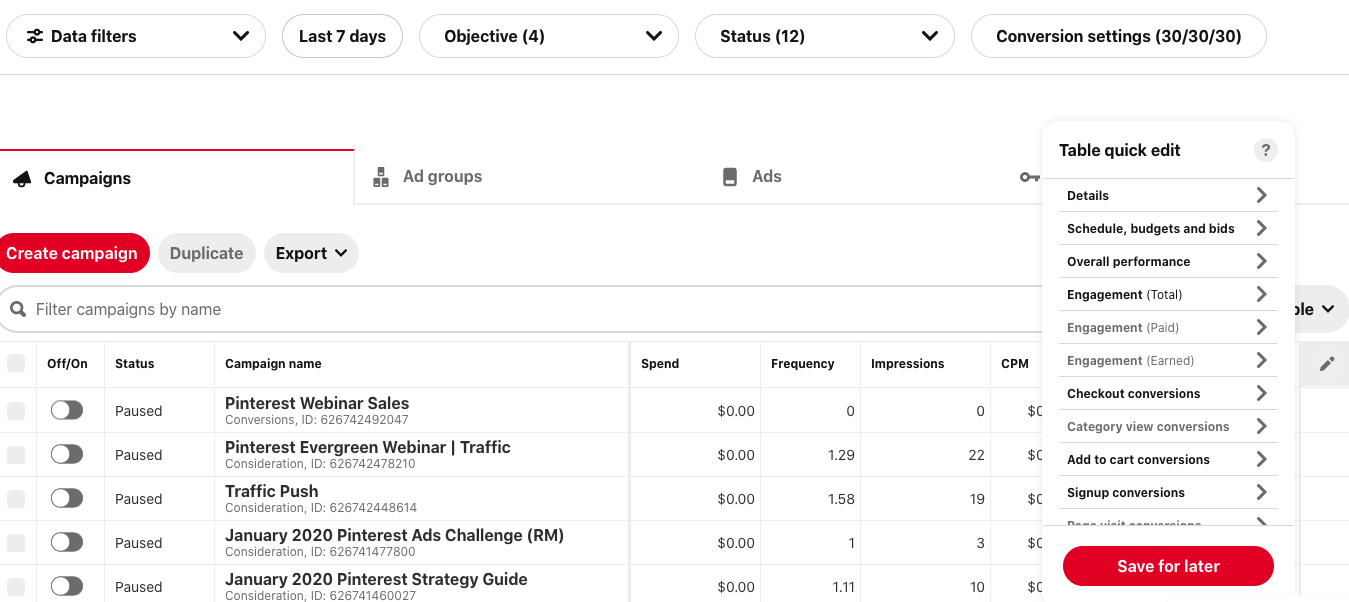
Task: Click the Data filters sliders icon
Action: pyautogui.click(x=35, y=36)
